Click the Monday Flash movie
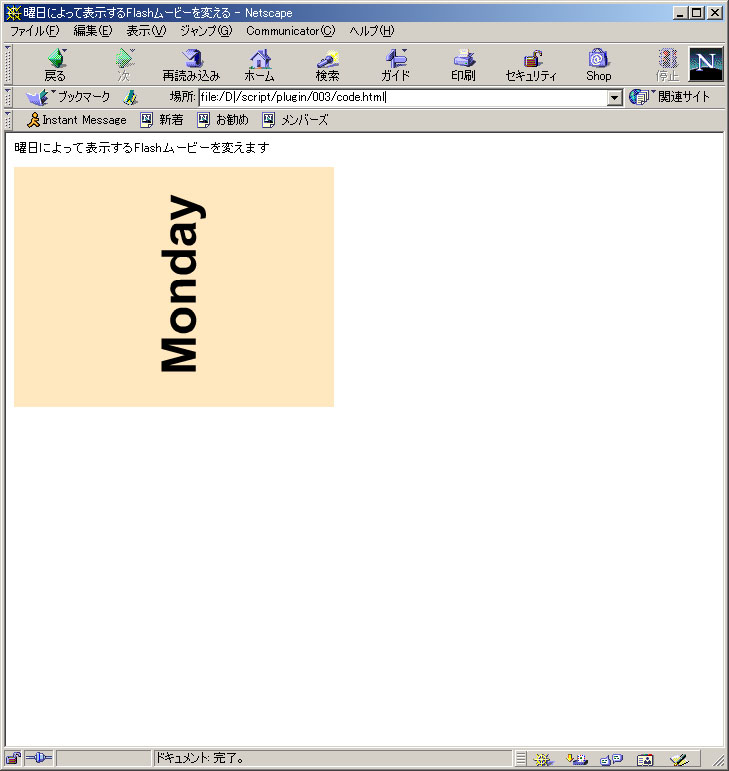729x771 pixels. 174,287
